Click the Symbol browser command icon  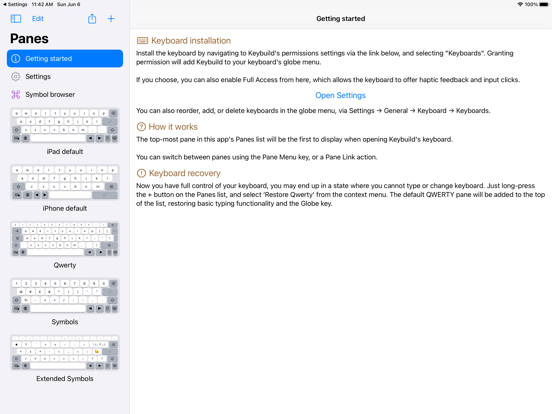pyautogui.click(x=15, y=94)
